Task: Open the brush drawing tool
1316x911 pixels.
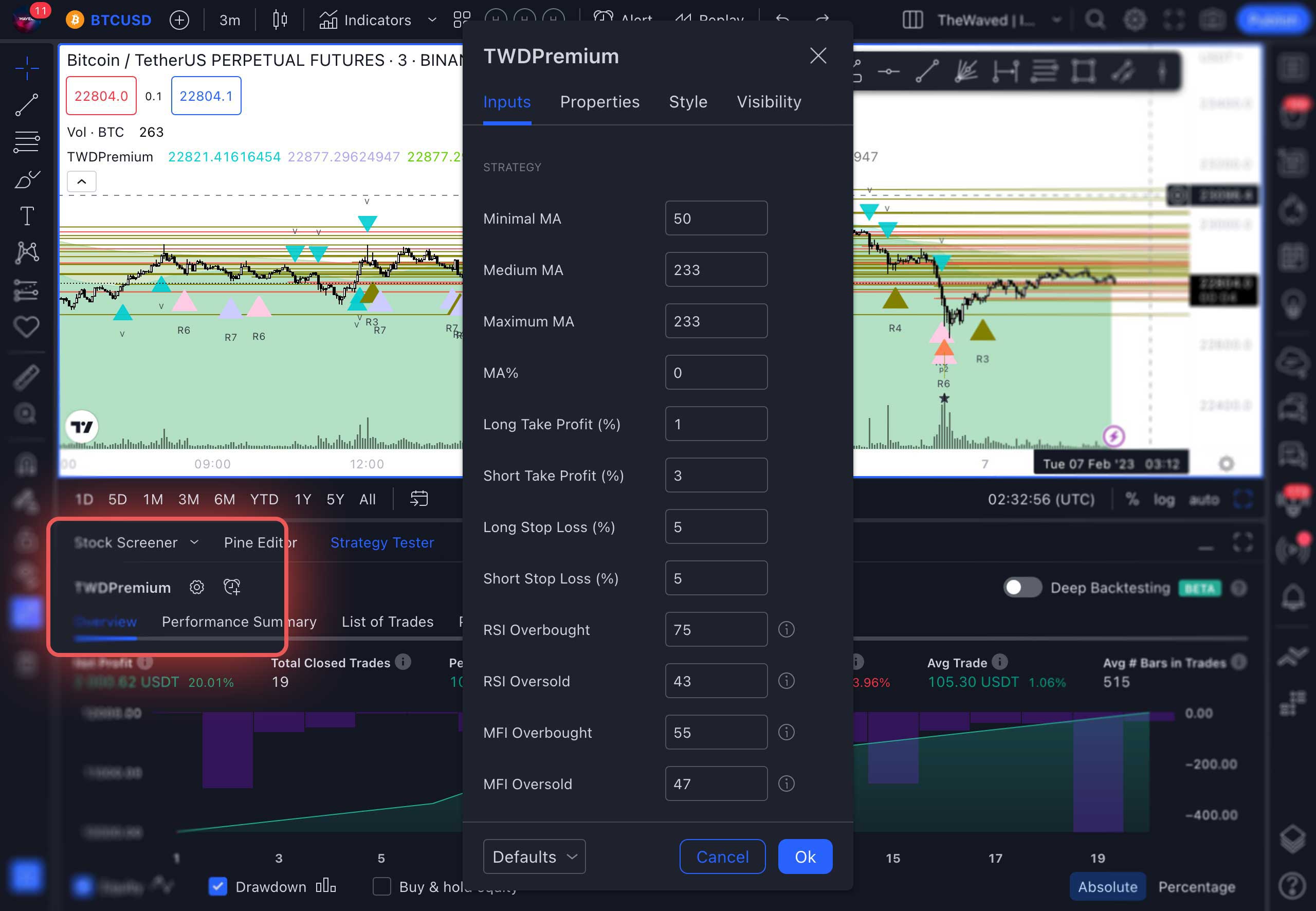Action: [x=27, y=180]
